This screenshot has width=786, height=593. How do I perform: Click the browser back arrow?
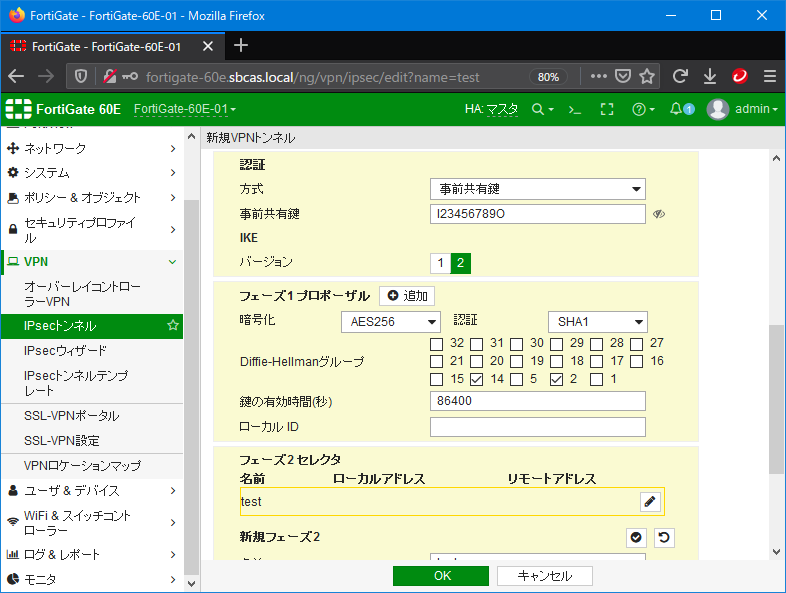tap(16, 76)
